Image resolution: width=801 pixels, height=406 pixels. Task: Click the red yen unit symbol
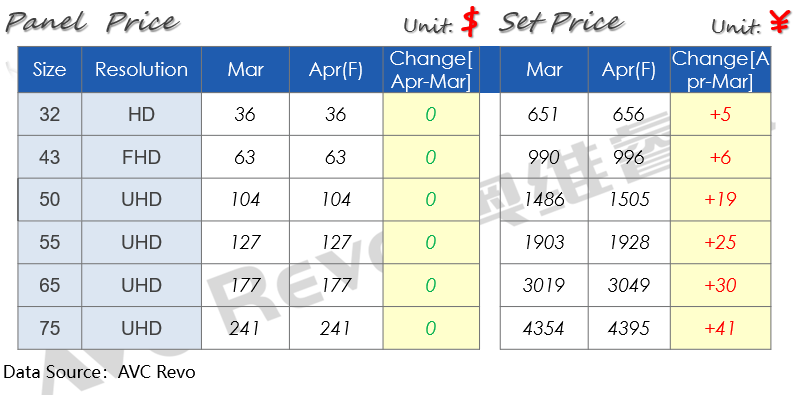[780, 21]
